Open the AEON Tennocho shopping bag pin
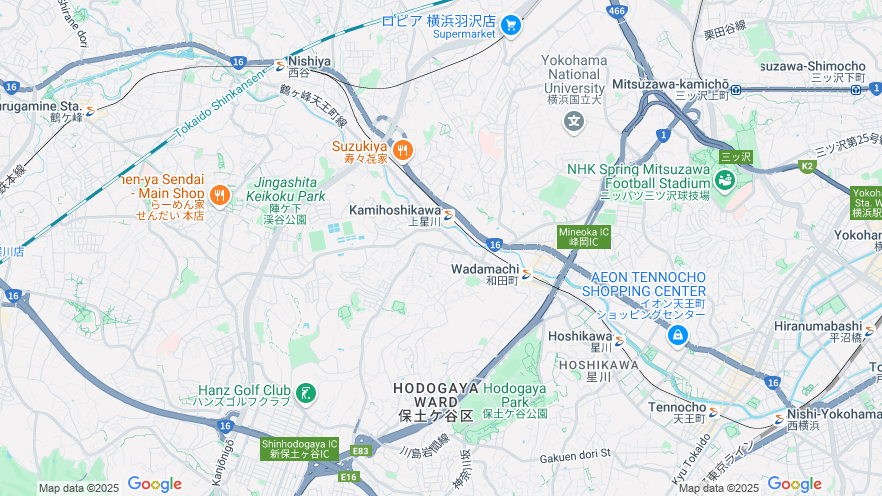Screen dimensions: 882x496 coord(677,336)
